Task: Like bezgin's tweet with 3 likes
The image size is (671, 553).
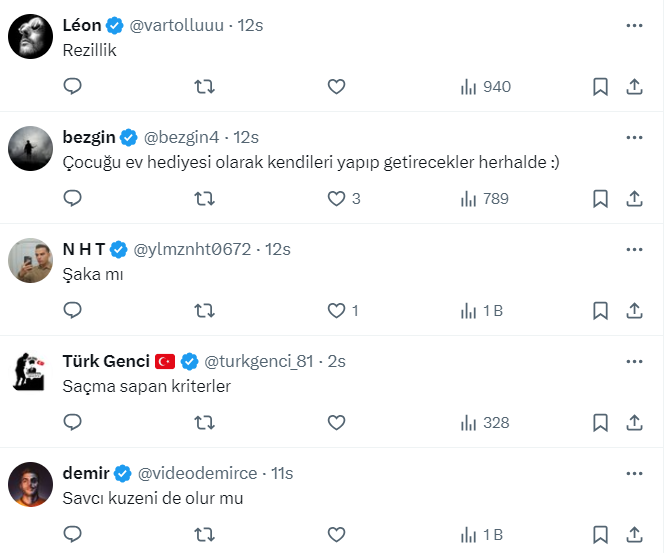Action: click(x=337, y=199)
